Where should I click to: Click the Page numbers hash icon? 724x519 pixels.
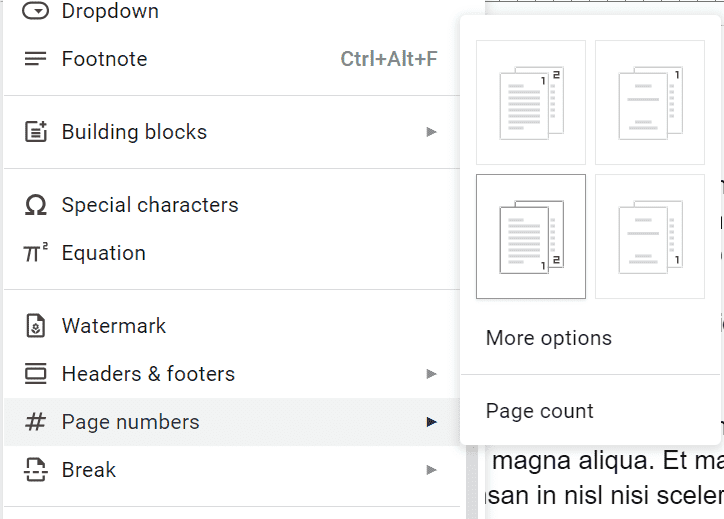pyautogui.click(x=35, y=422)
